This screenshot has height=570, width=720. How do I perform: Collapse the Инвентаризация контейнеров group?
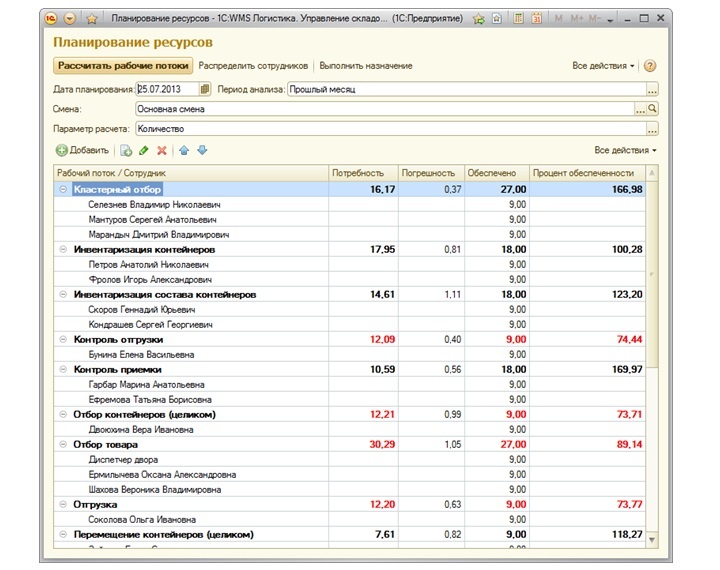tap(63, 249)
